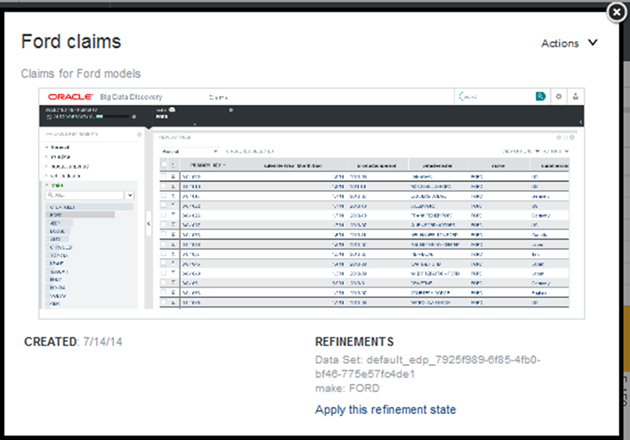
Task: Click the "make: FORD" refinement entry
Action: tap(347, 388)
